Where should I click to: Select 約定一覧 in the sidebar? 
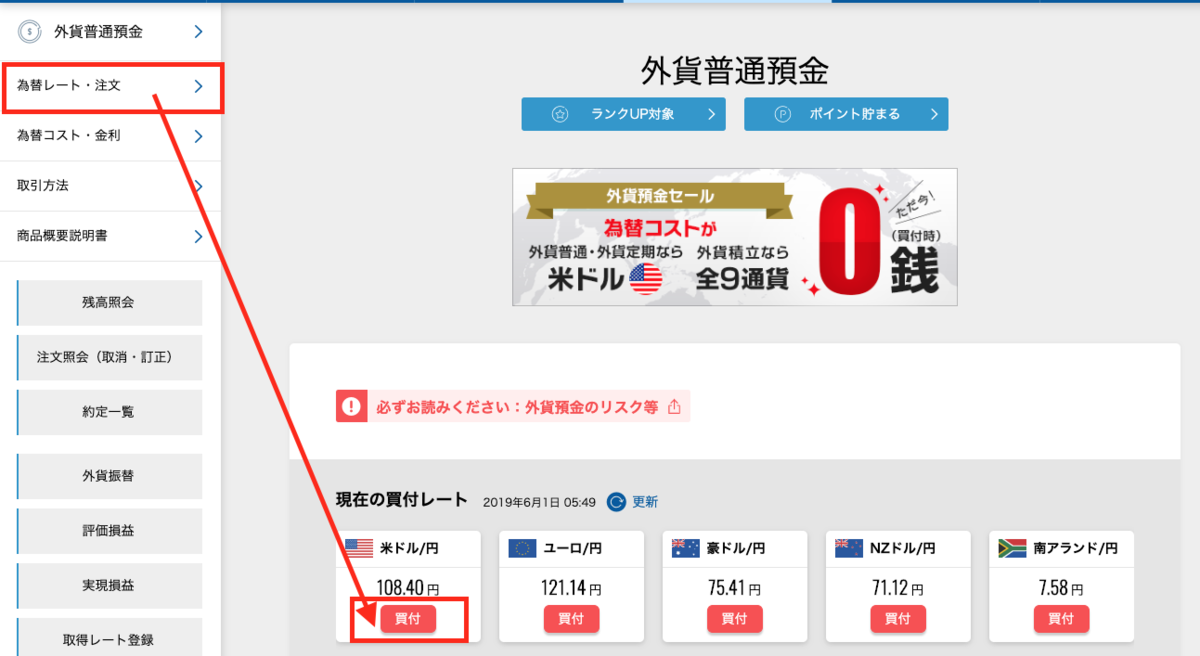pyautogui.click(x=108, y=412)
